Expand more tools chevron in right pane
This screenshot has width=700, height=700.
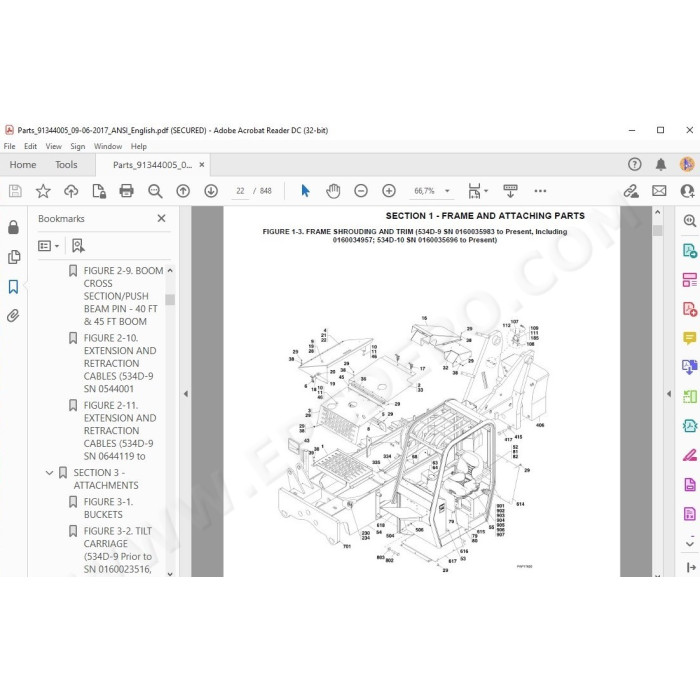coord(690,544)
